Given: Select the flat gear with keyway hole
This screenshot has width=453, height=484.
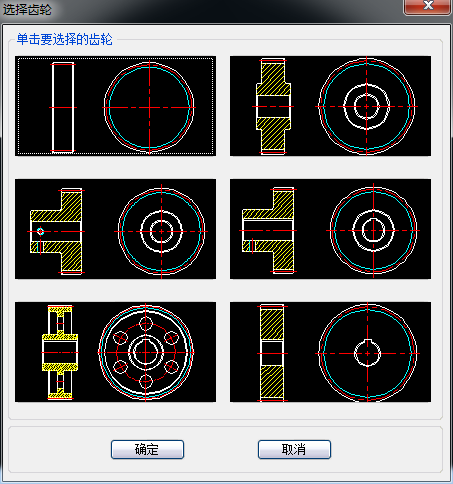Looking at the screenshot, I should 330,352.
